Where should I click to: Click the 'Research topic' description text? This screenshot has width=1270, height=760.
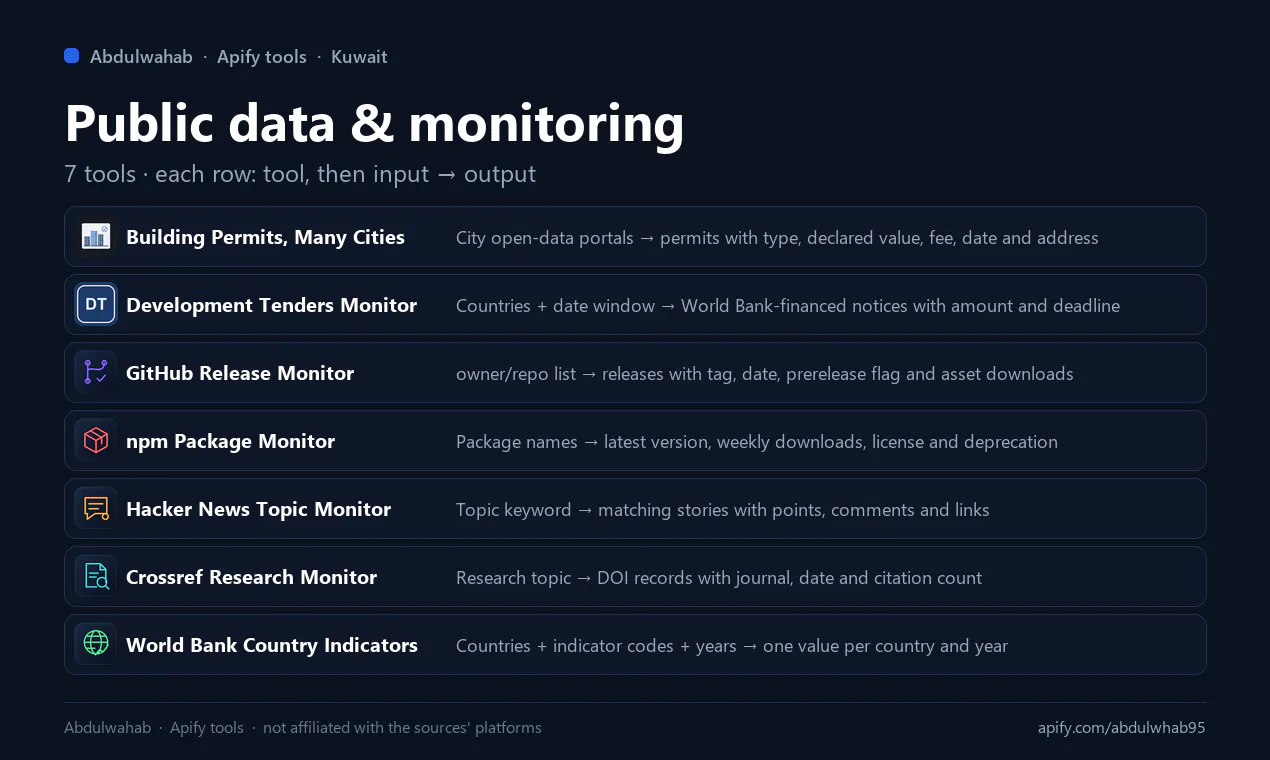click(x=719, y=578)
